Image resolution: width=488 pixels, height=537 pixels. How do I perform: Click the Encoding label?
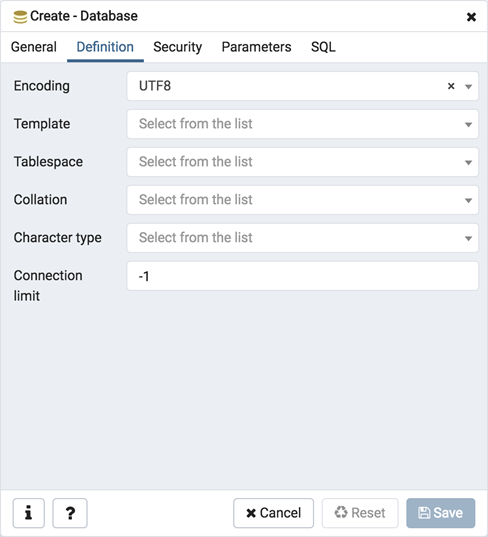pyautogui.click(x=41, y=86)
